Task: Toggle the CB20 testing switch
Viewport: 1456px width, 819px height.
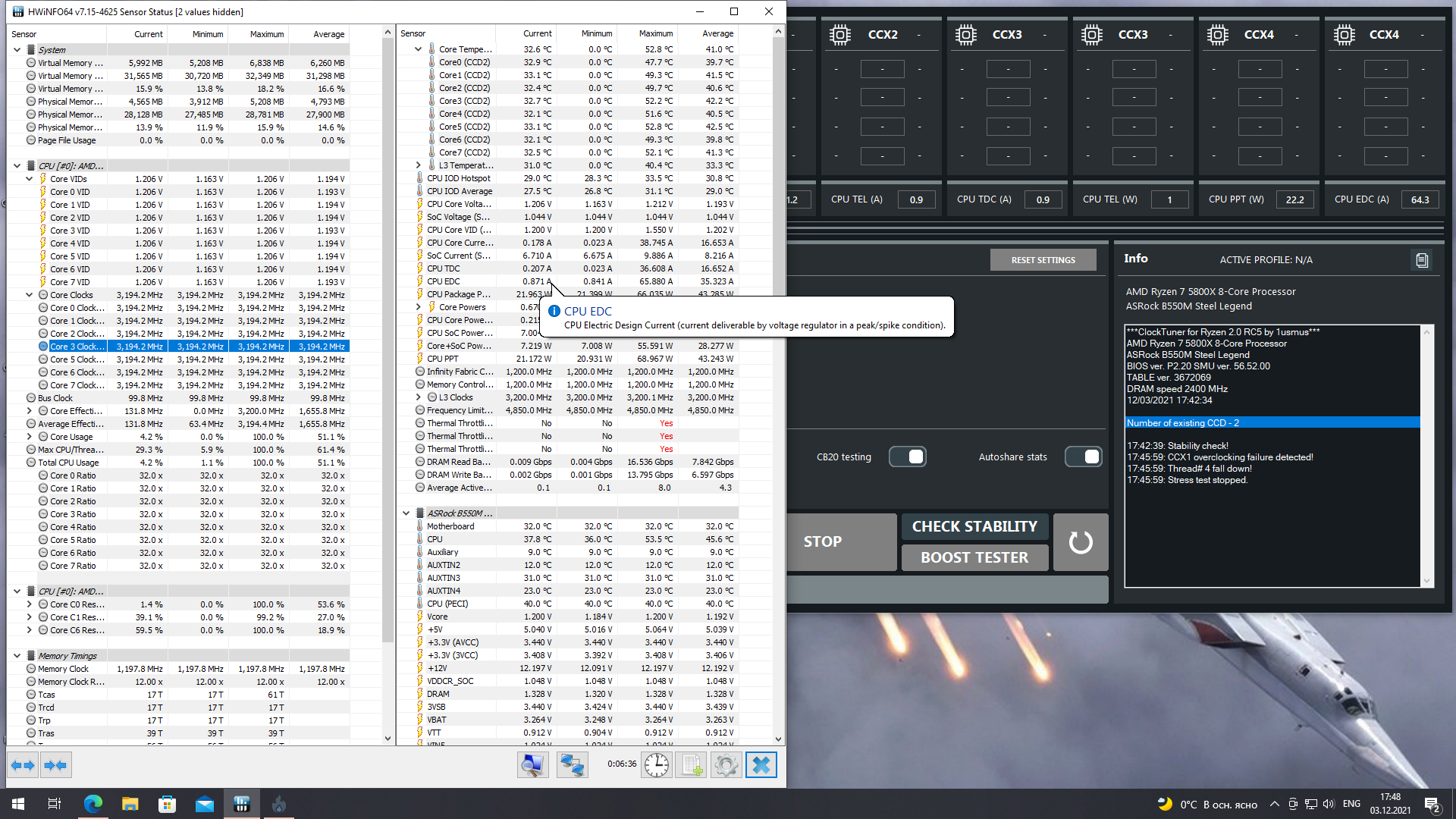Action: pos(908,457)
